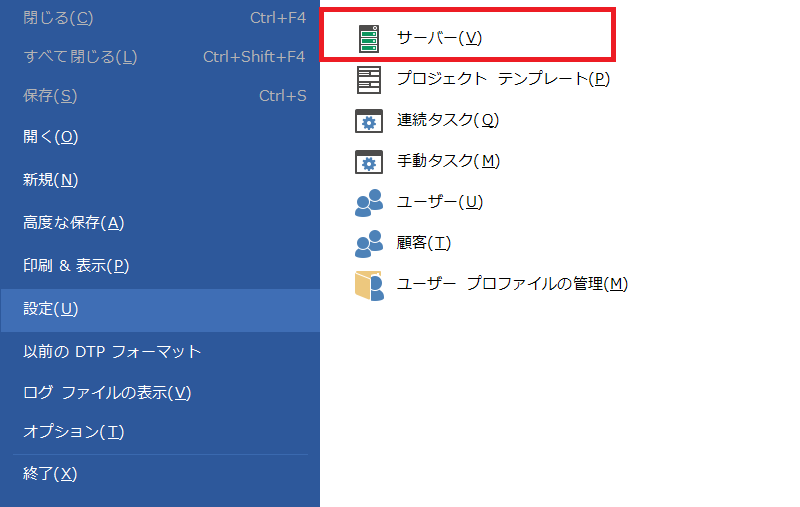The width and height of the screenshot is (800, 507).
Task: Click 保存(S) to save
Action: click(50, 96)
